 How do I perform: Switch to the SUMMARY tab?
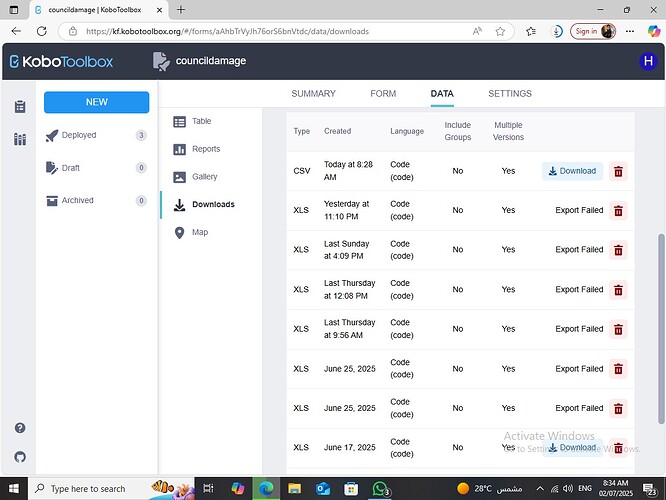[313, 93]
